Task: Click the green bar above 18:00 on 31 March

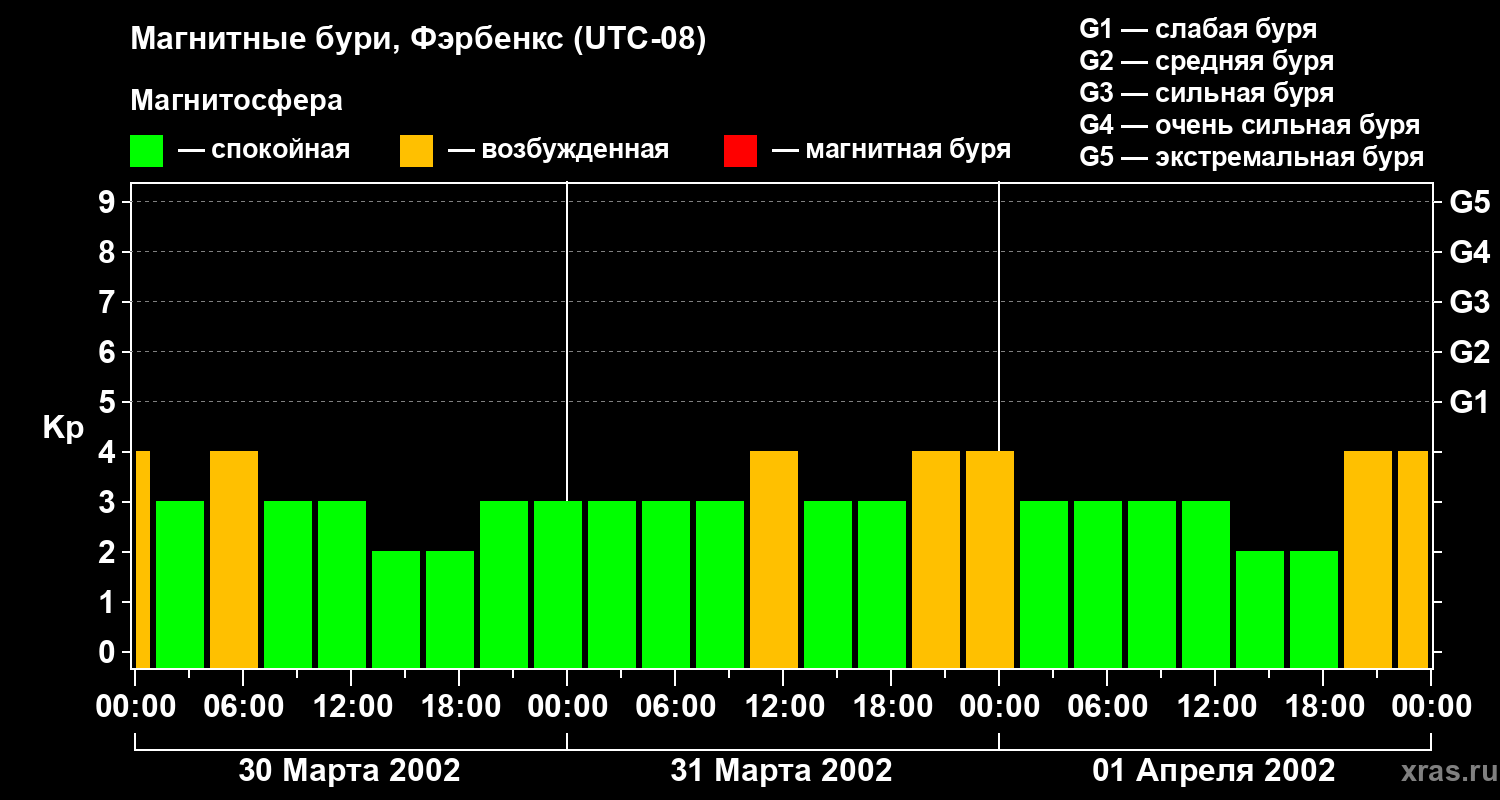Action: point(882,584)
